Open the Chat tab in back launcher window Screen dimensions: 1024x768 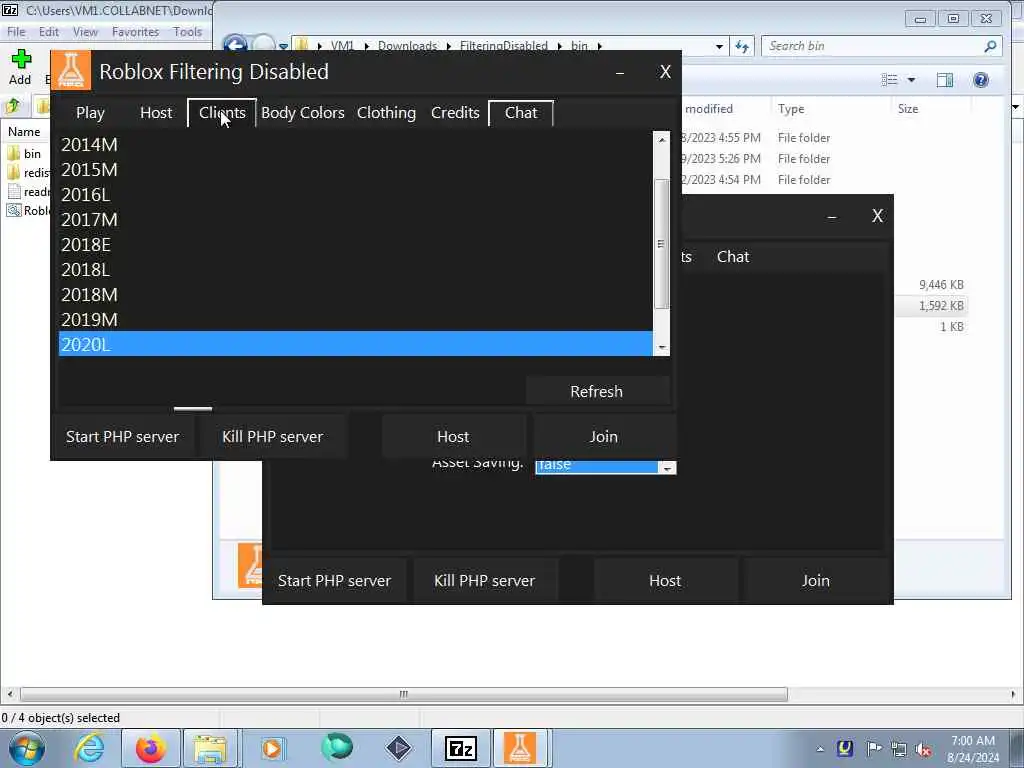tap(733, 257)
